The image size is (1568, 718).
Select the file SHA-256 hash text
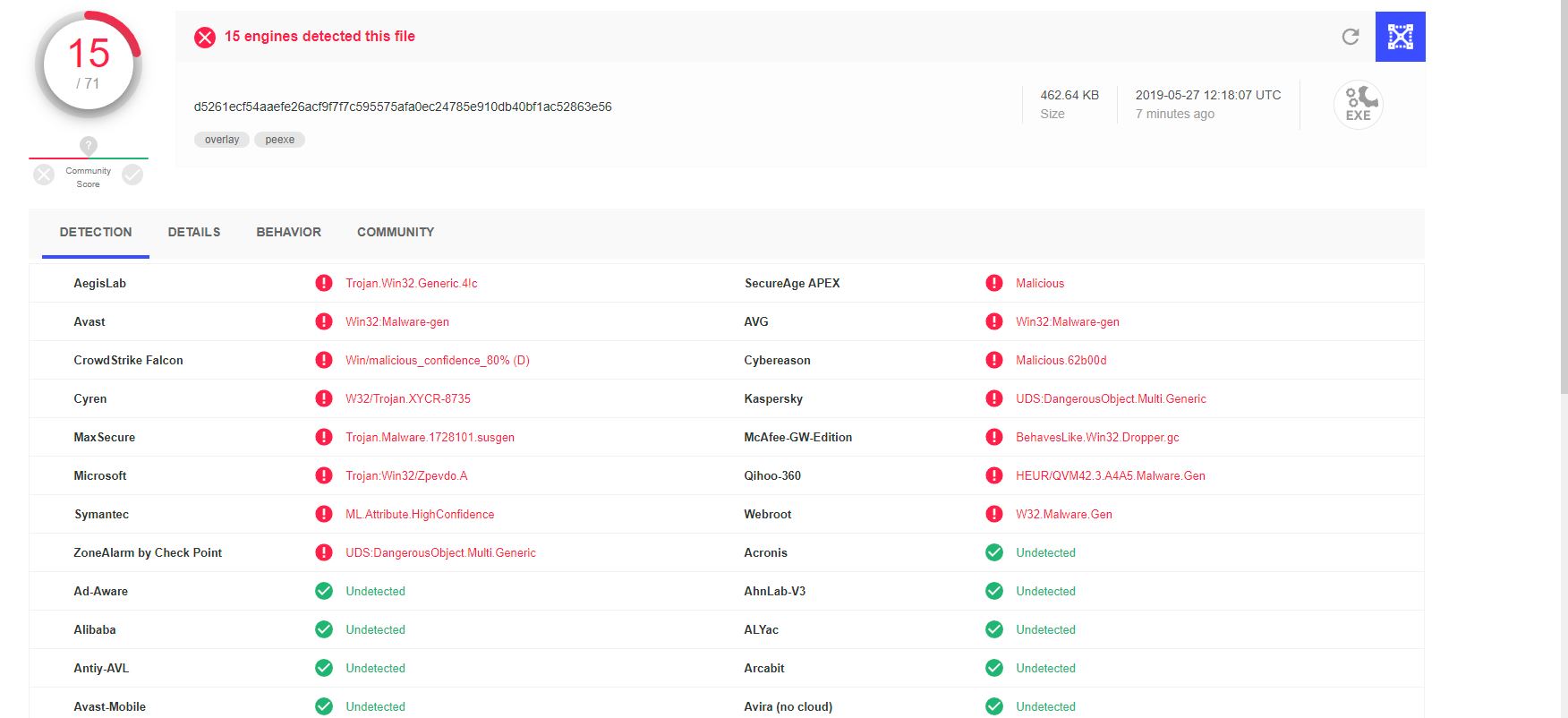[403, 107]
